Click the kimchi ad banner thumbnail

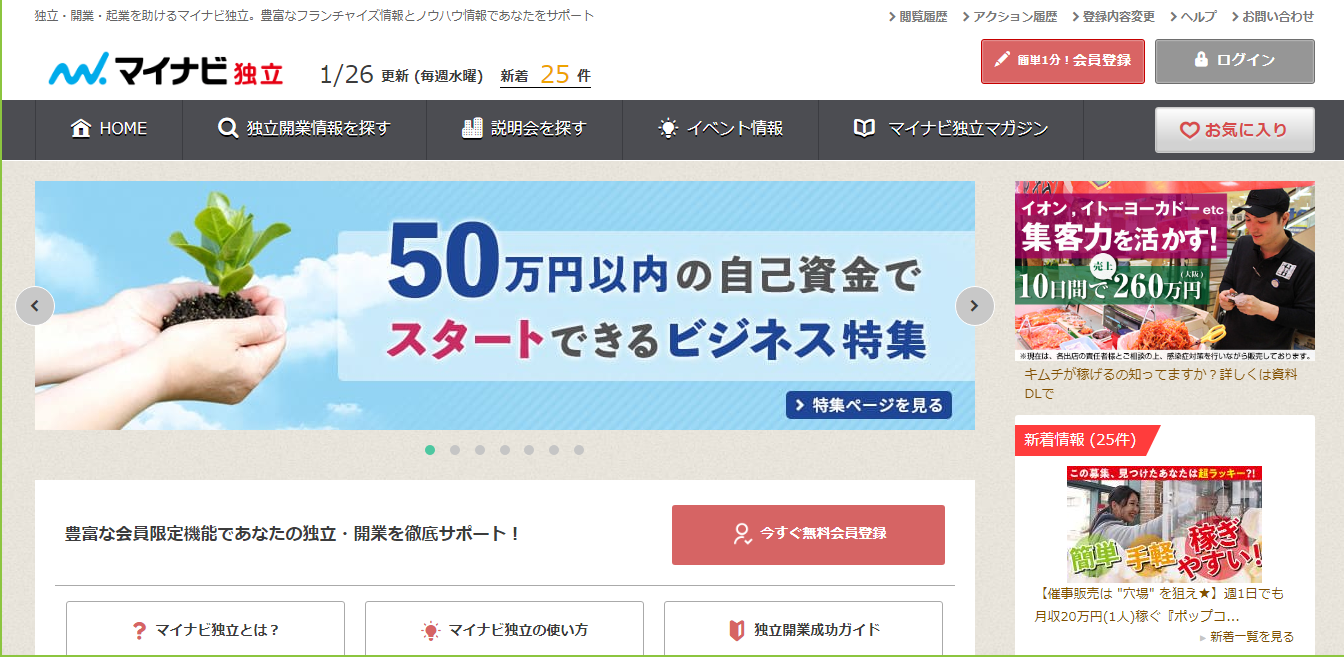click(1164, 271)
